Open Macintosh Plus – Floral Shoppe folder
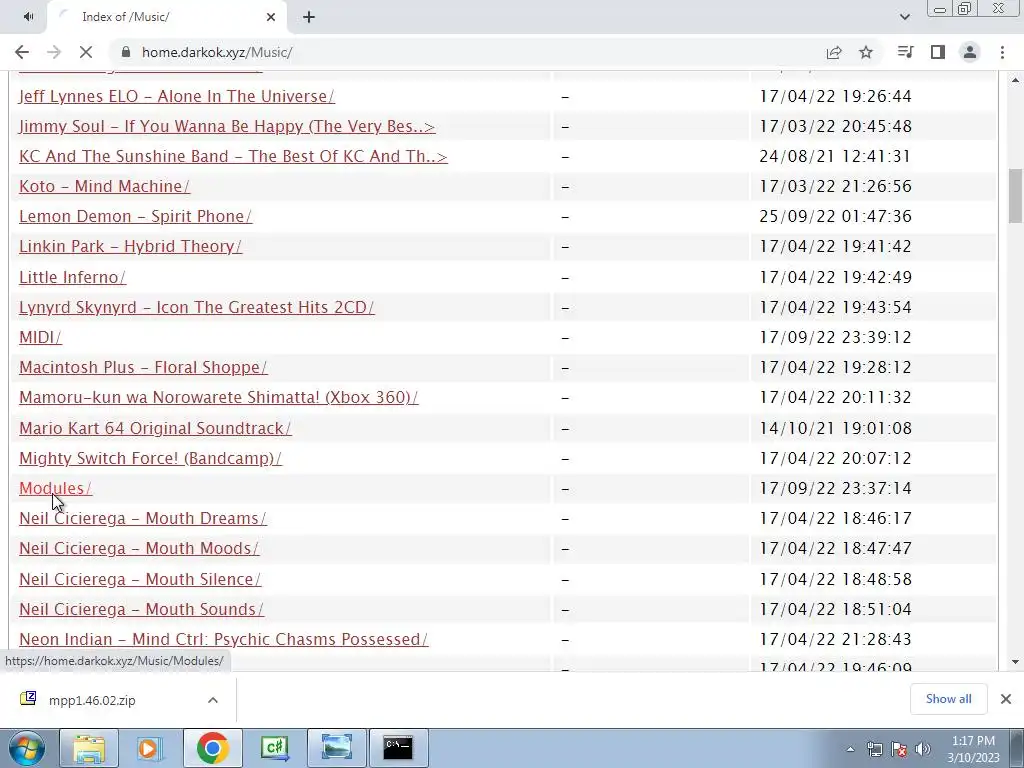The height and width of the screenshot is (768, 1024). [x=143, y=367]
